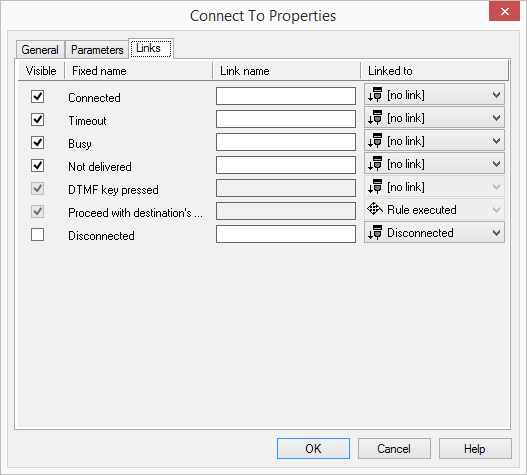The width and height of the screenshot is (527, 475).
Task: Click the link icon in Not delivered row
Action: [x=375, y=163]
